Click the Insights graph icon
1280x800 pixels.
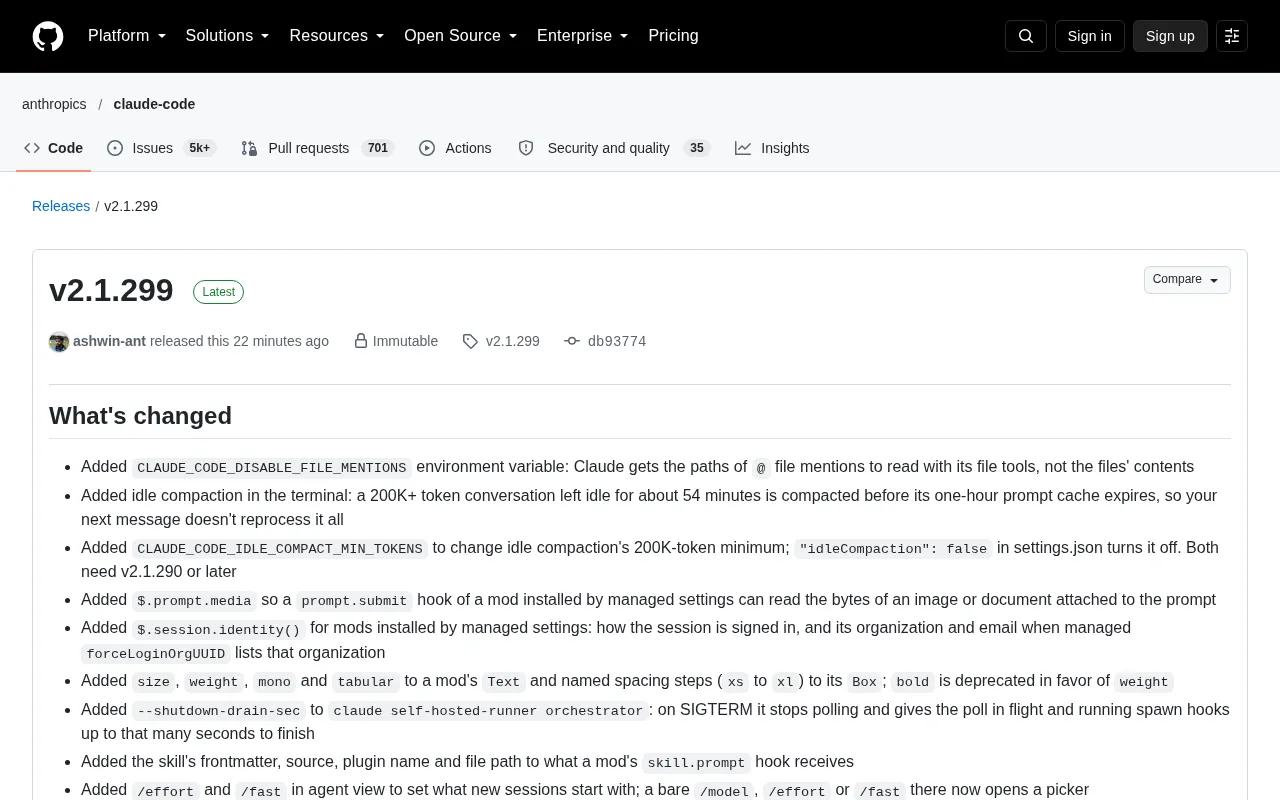pyautogui.click(x=743, y=148)
